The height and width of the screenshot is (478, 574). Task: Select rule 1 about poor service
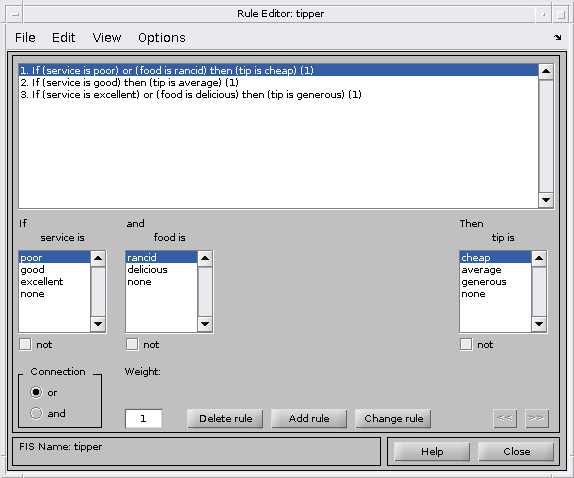coord(278,70)
